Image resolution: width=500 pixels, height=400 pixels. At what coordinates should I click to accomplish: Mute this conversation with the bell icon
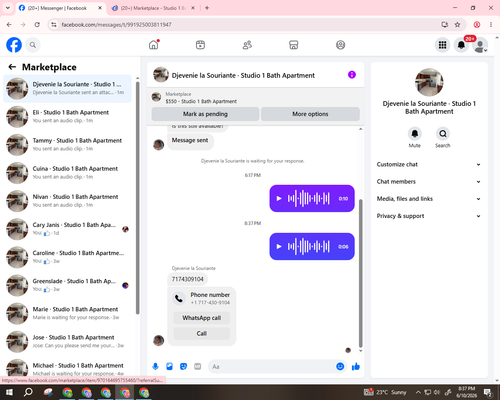[415, 134]
